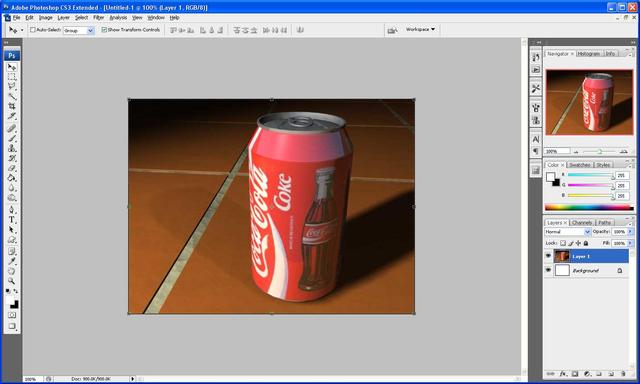Expand the collapsed panel dock arrows
Image resolution: width=640 pixels, height=384 pixels.
[538, 42]
